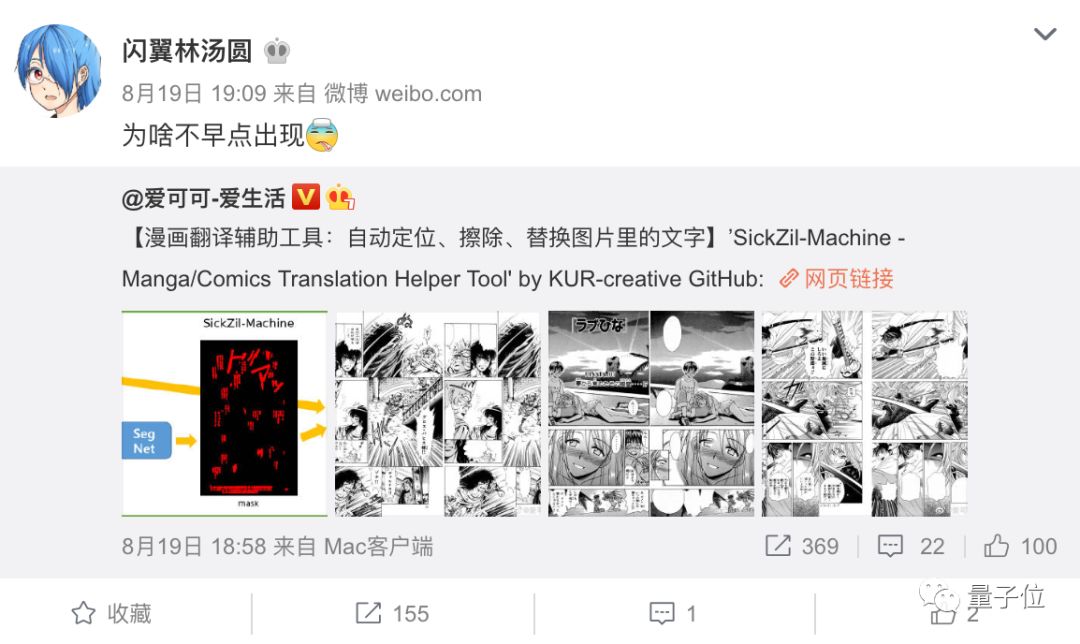This screenshot has height=644, width=1080.
Task: Follow the 网页链接 web link
Action: coord(836,279)
